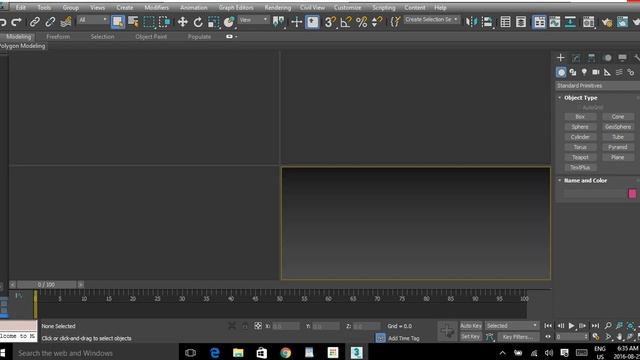This screenshot has height=360, width=640.
Task: Click the Play Animation button
Action: click(571, 326)
